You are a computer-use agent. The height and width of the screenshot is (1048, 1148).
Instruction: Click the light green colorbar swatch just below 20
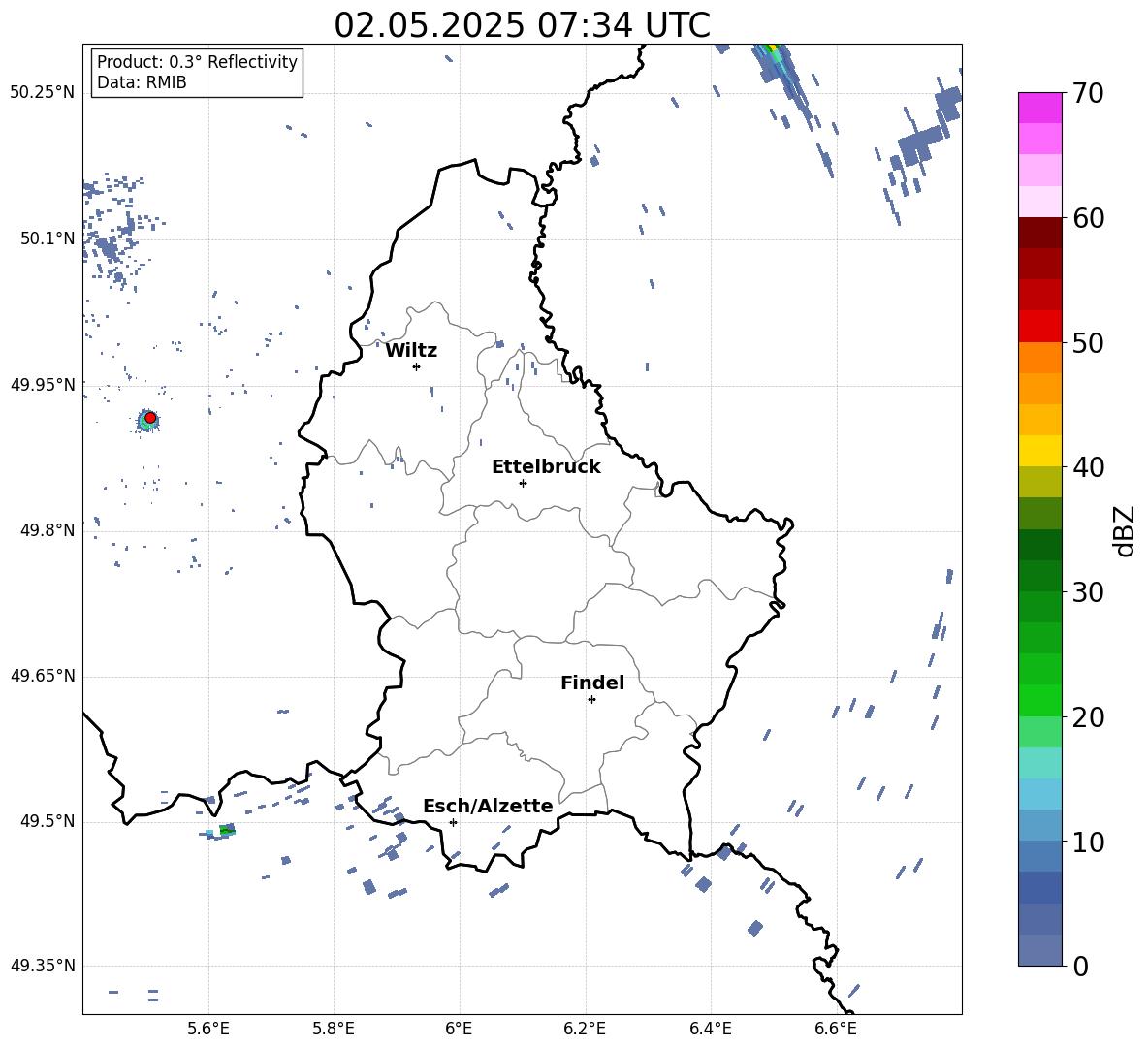(1039, 732)
